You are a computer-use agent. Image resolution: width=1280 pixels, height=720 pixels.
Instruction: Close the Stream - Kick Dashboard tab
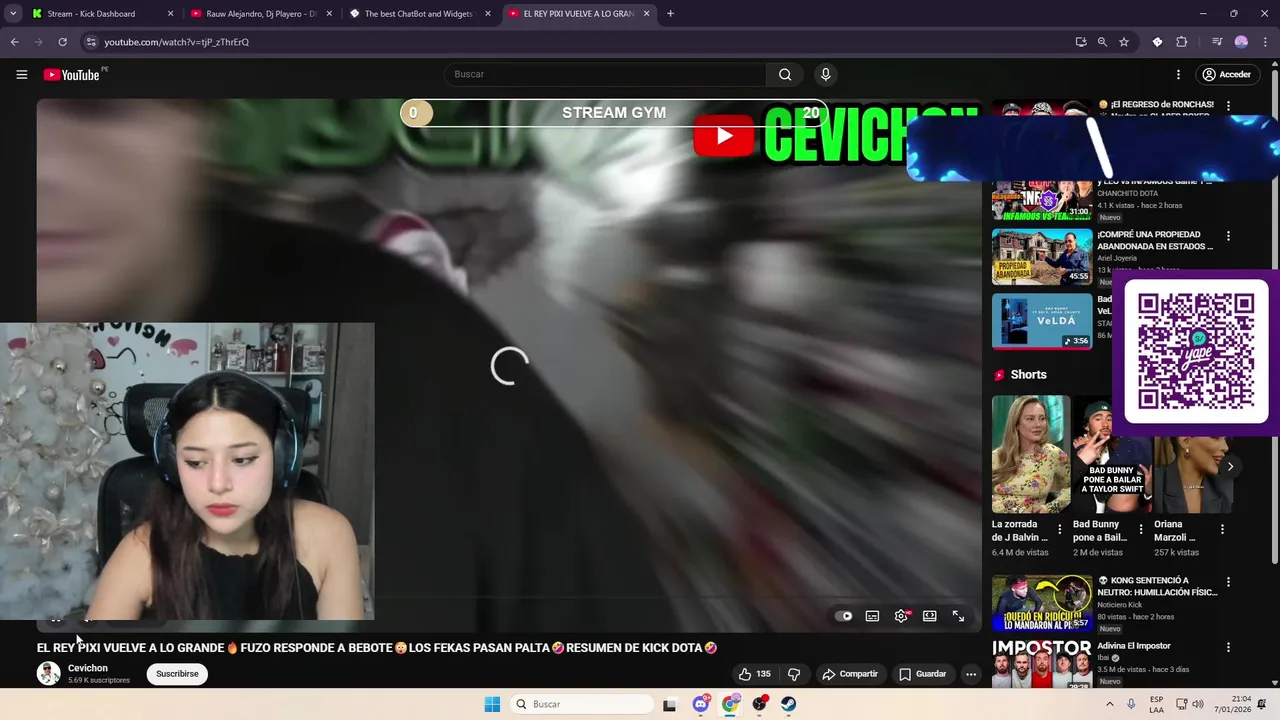coord(170,14)
